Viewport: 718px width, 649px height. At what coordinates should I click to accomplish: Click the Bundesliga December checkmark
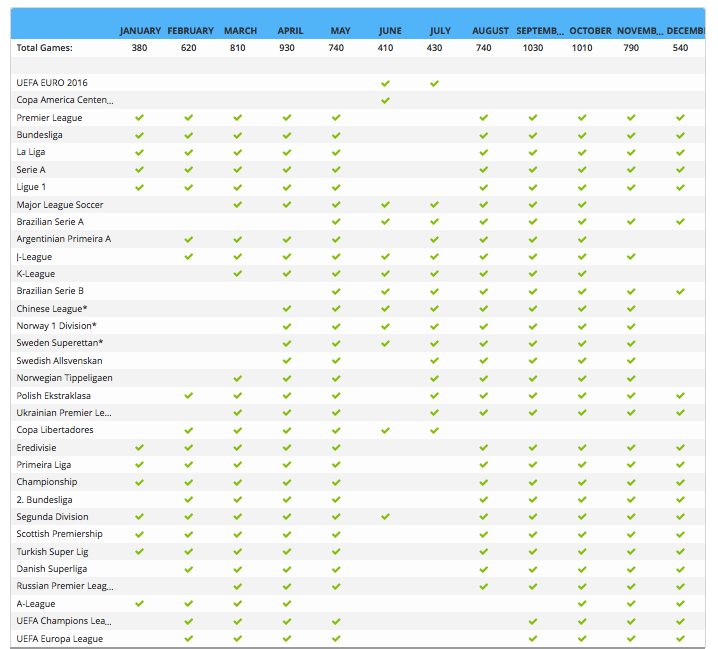680,136
